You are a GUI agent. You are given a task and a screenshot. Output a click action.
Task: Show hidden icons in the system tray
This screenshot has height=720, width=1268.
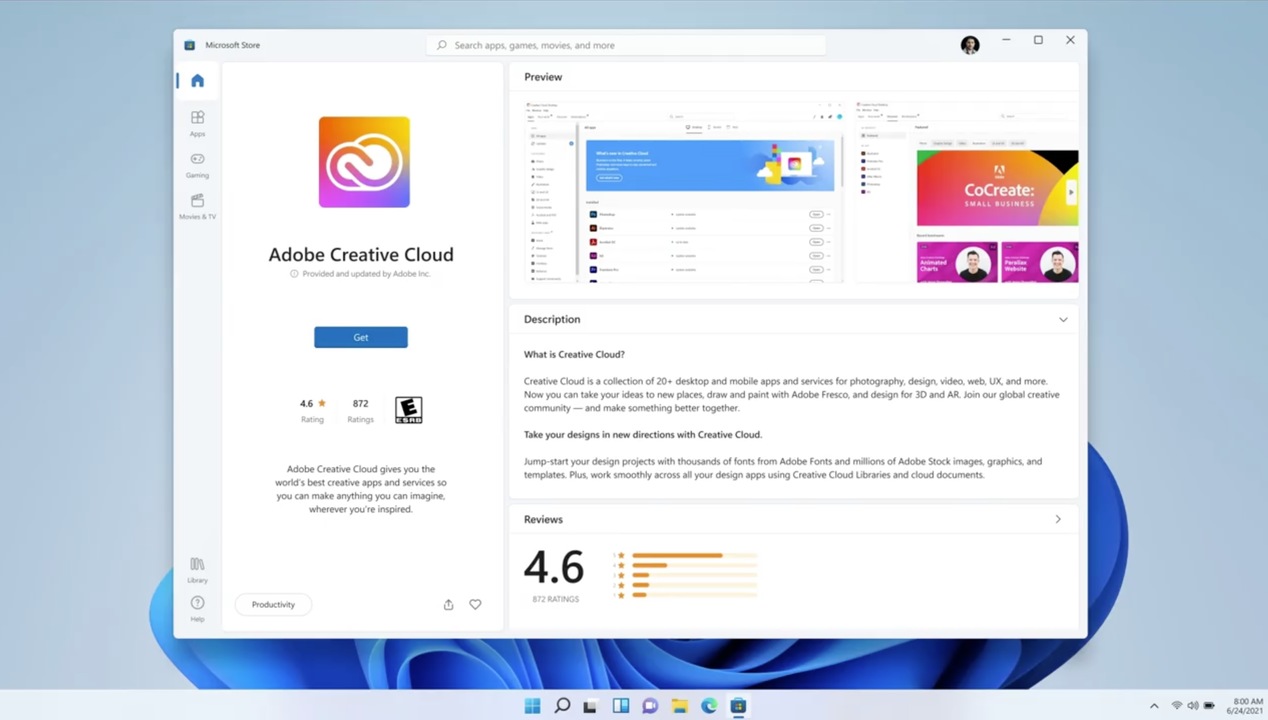coord(1154,706)
